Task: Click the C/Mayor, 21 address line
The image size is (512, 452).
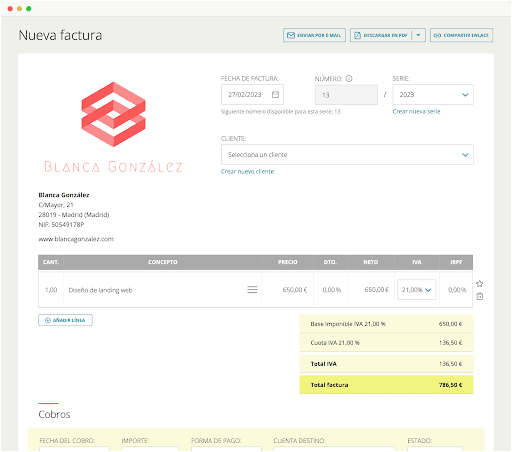Action: (x=56, y=205)
